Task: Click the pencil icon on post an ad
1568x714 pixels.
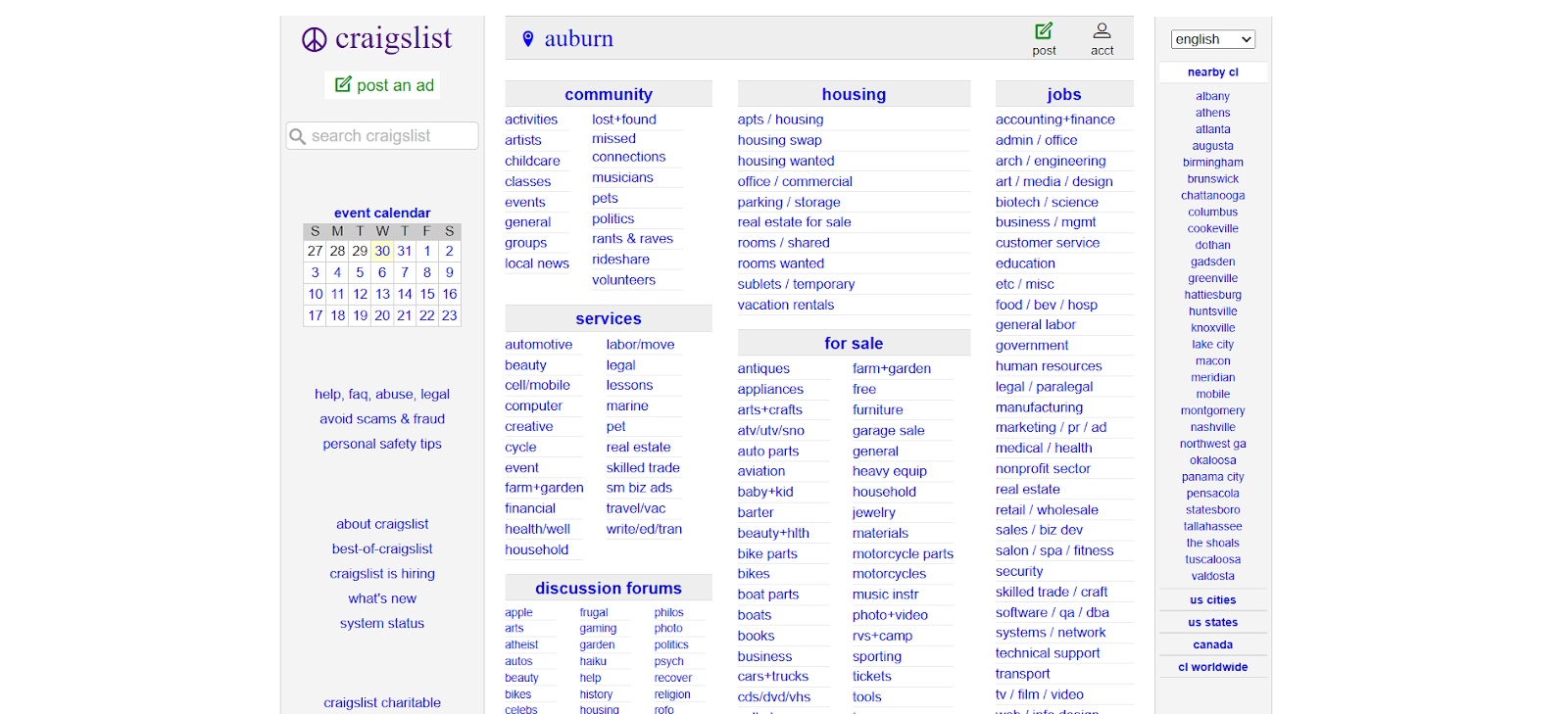Action: click(343, 85)
